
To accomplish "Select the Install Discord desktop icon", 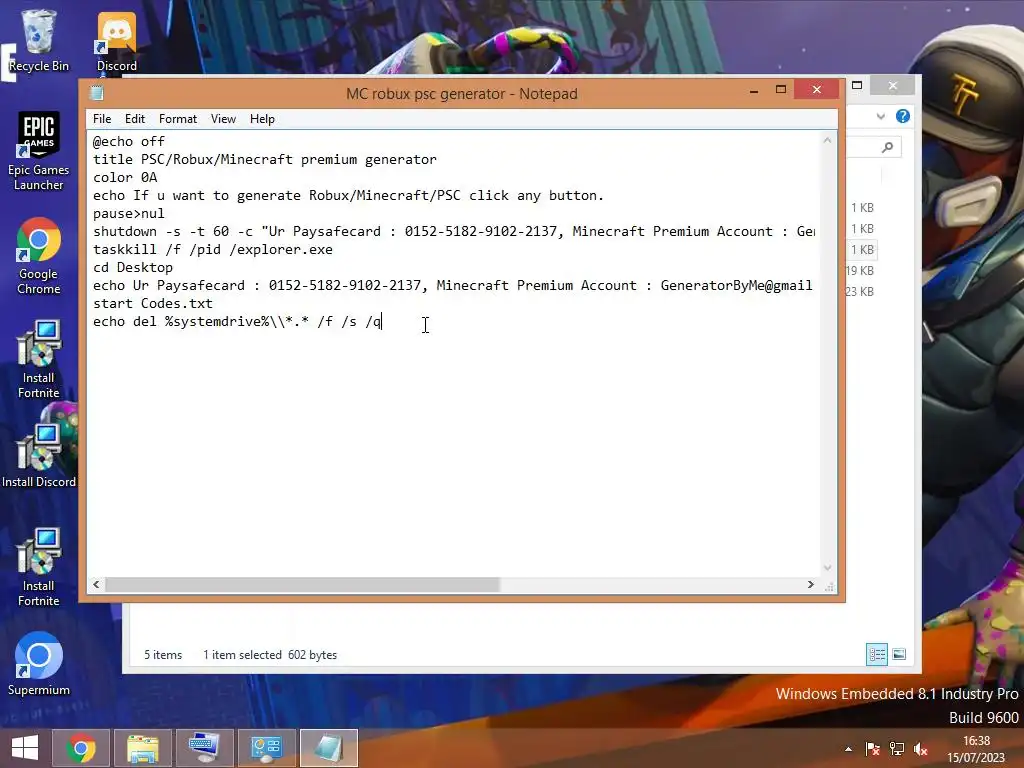I will (x=39, y=456).
